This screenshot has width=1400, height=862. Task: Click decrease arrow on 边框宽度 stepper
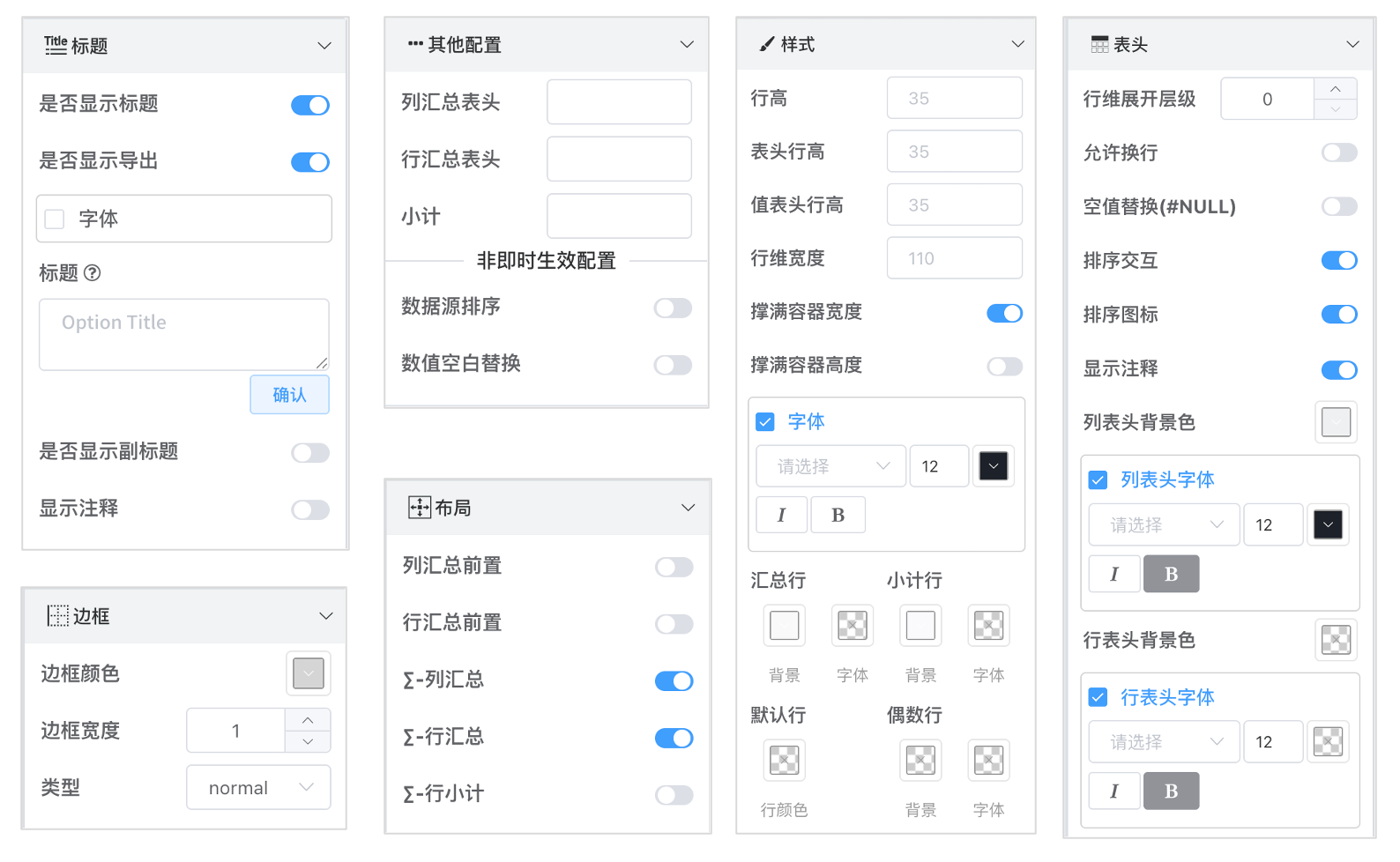[308, 742]
